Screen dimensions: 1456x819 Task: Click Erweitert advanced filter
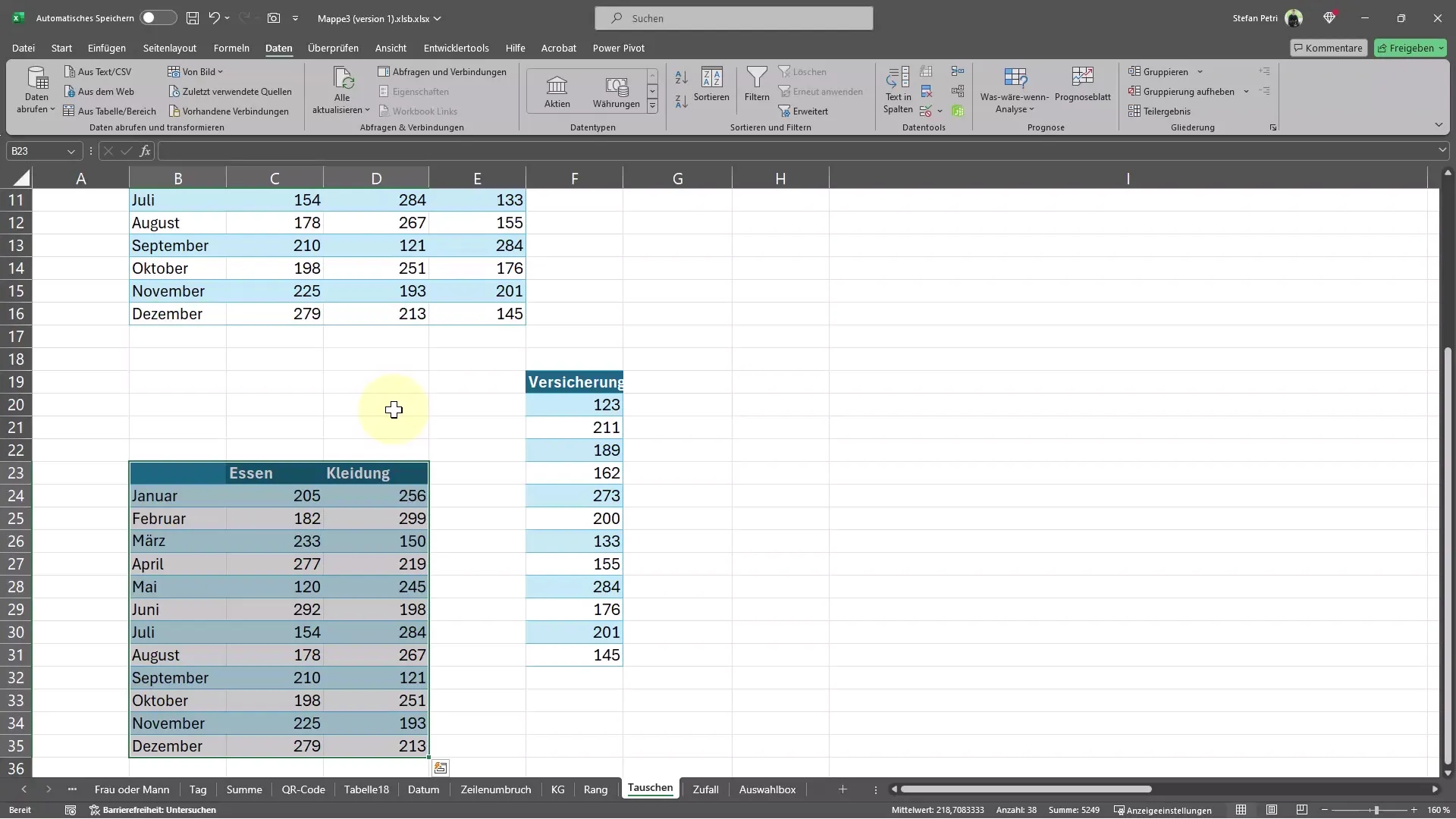pyautogui.click(x=803, y=111)
